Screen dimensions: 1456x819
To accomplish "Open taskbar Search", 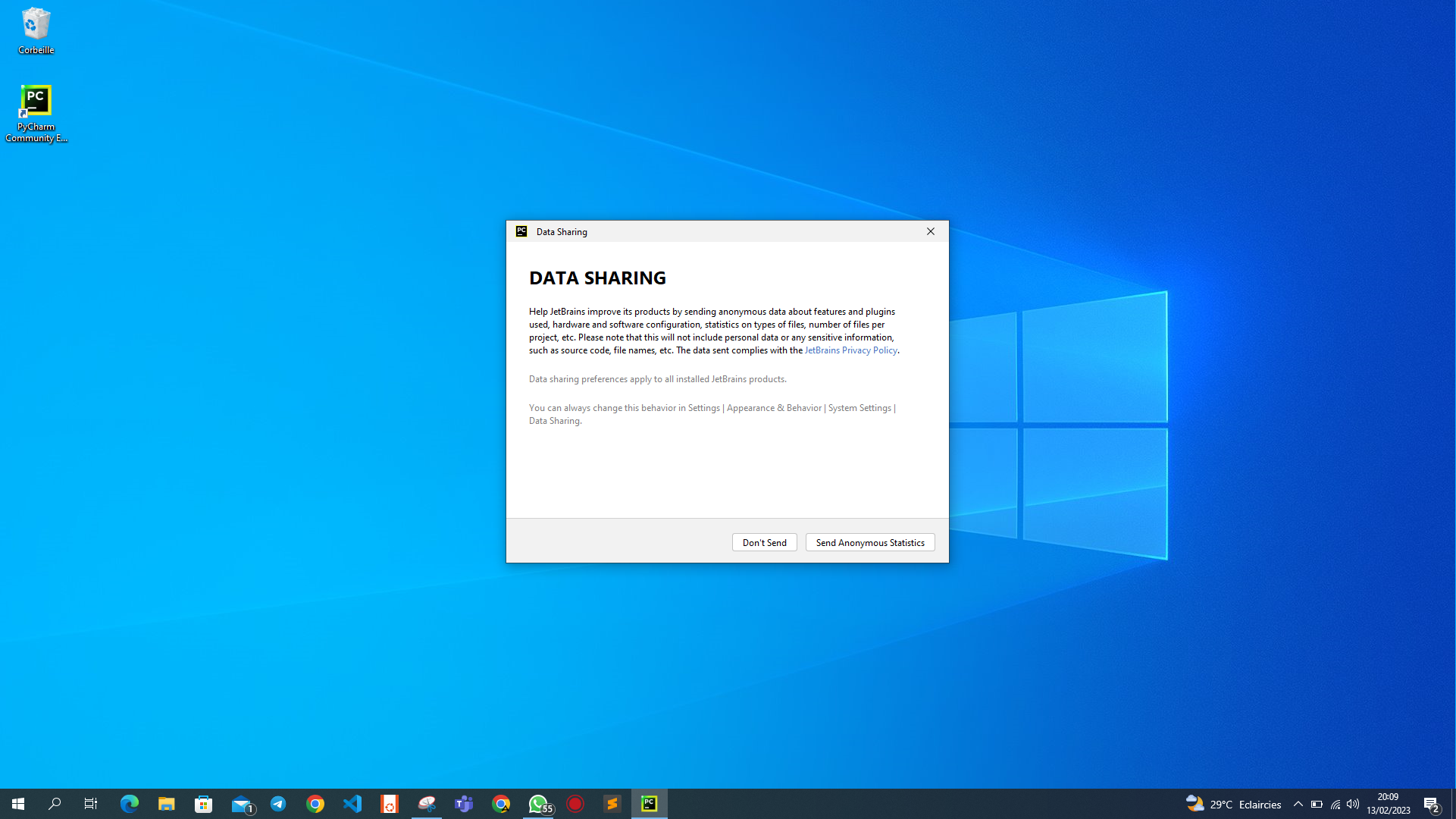I will (55, 804).
